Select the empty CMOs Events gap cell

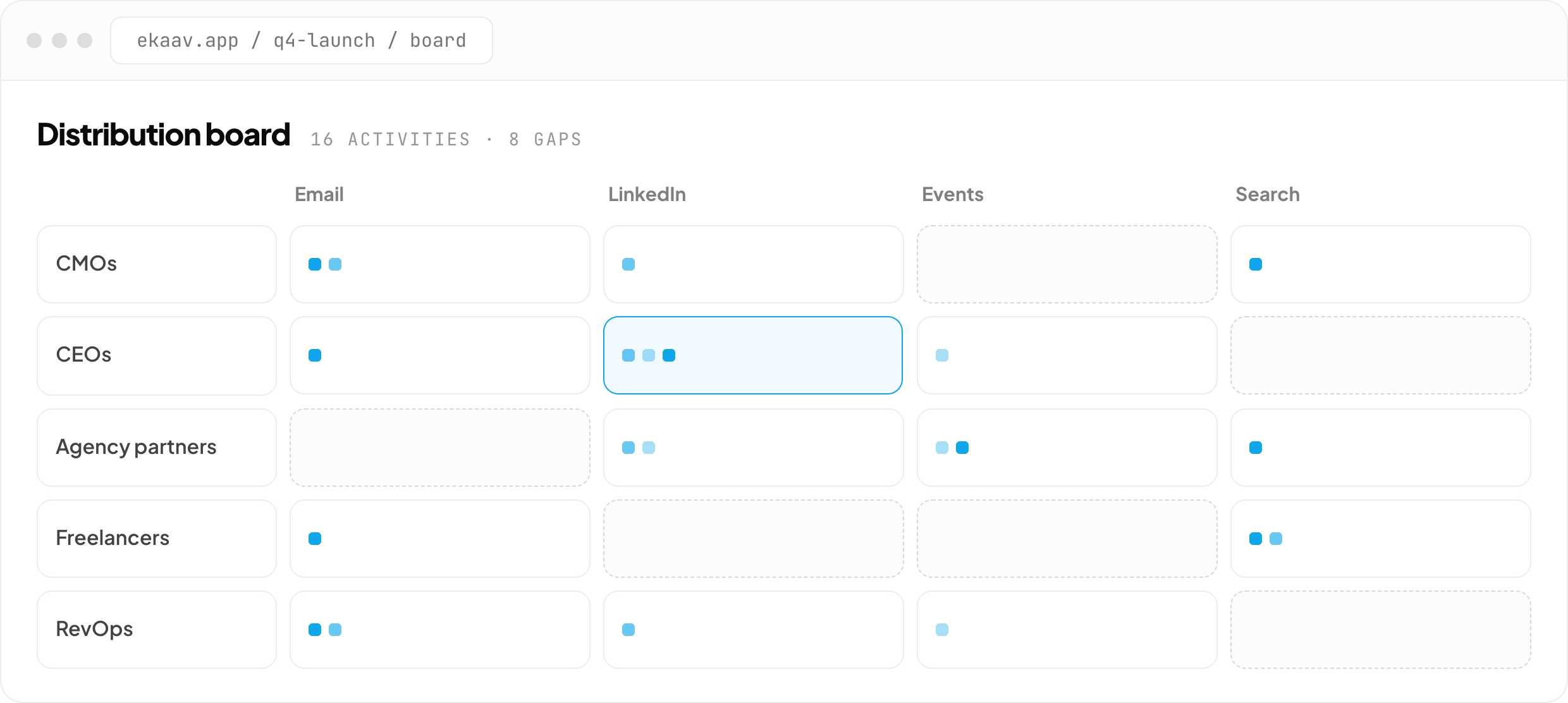point(1067,264)
